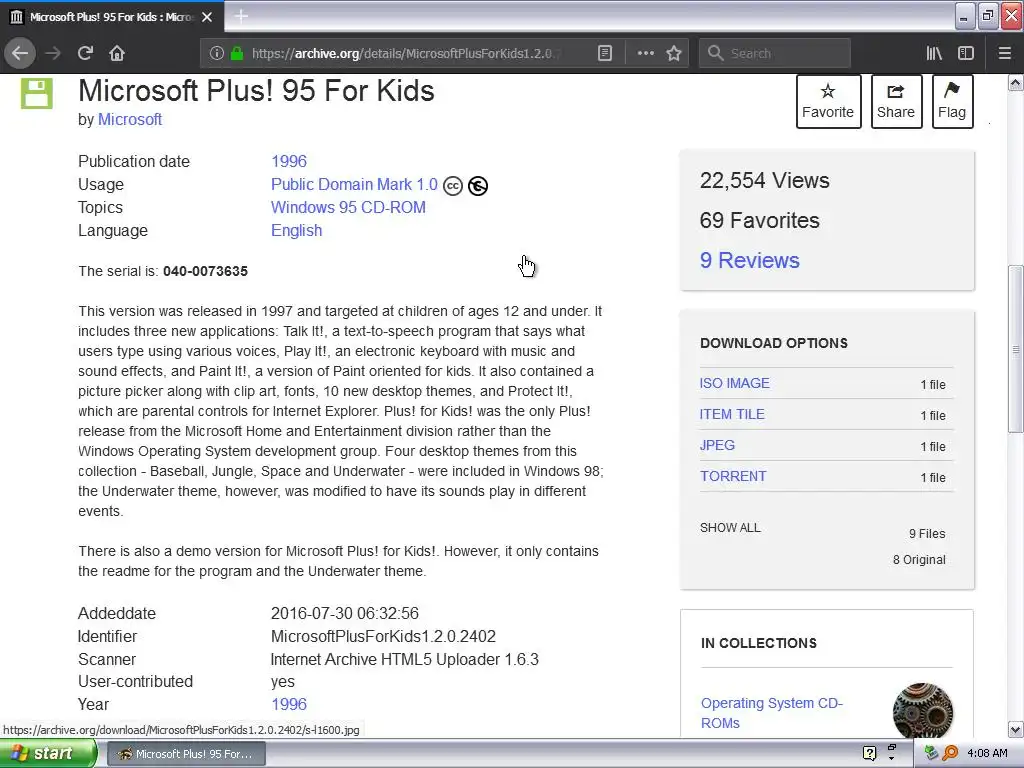Screen dimensions: 1024x768
Task: Go back to the previous page
Action: coord(20,54)
